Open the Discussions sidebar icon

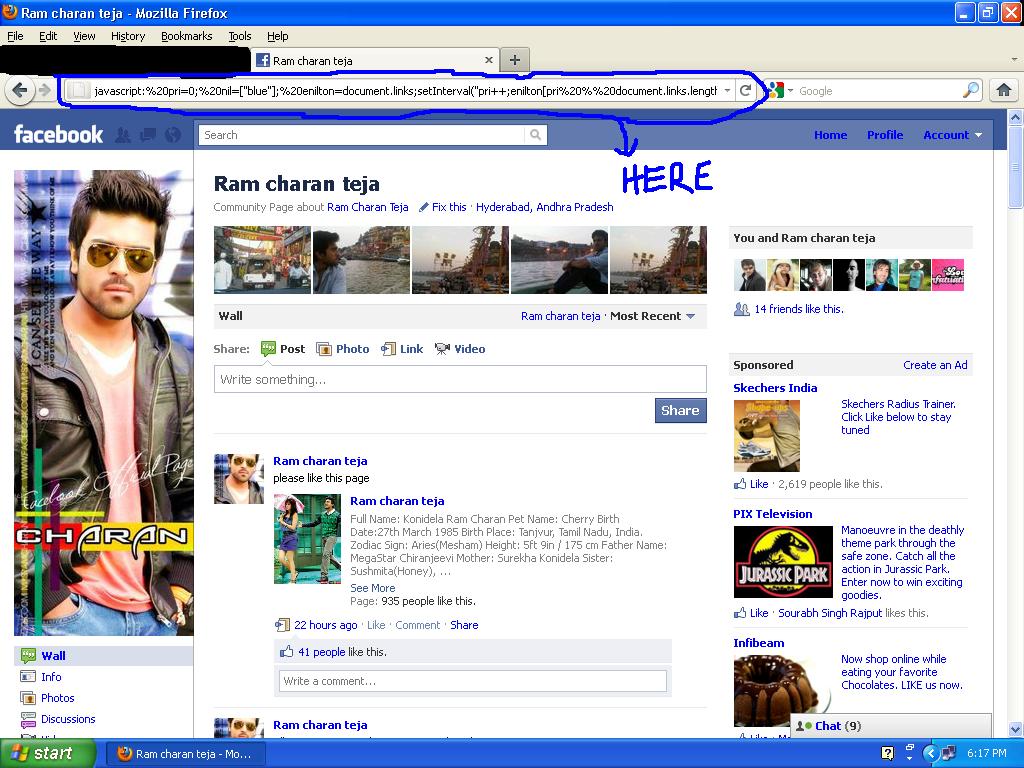click(28, 719)
